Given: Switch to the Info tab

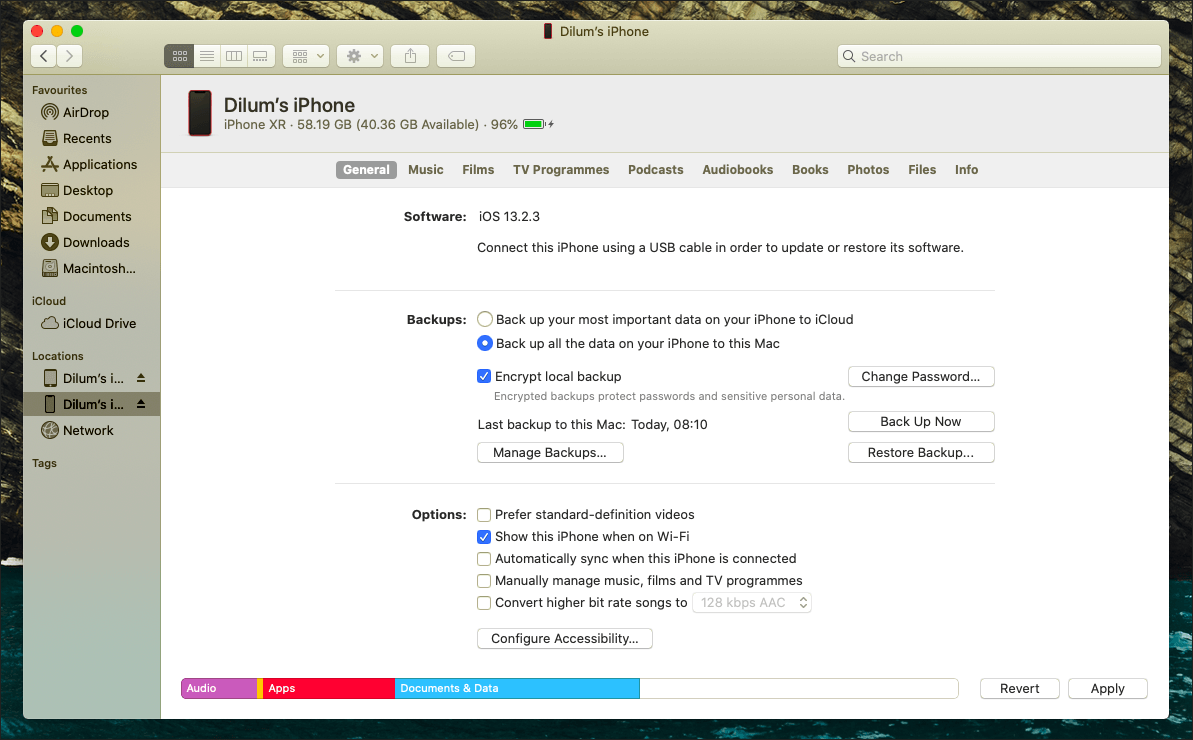Looking at the screenshot, I should click(966, 170).
